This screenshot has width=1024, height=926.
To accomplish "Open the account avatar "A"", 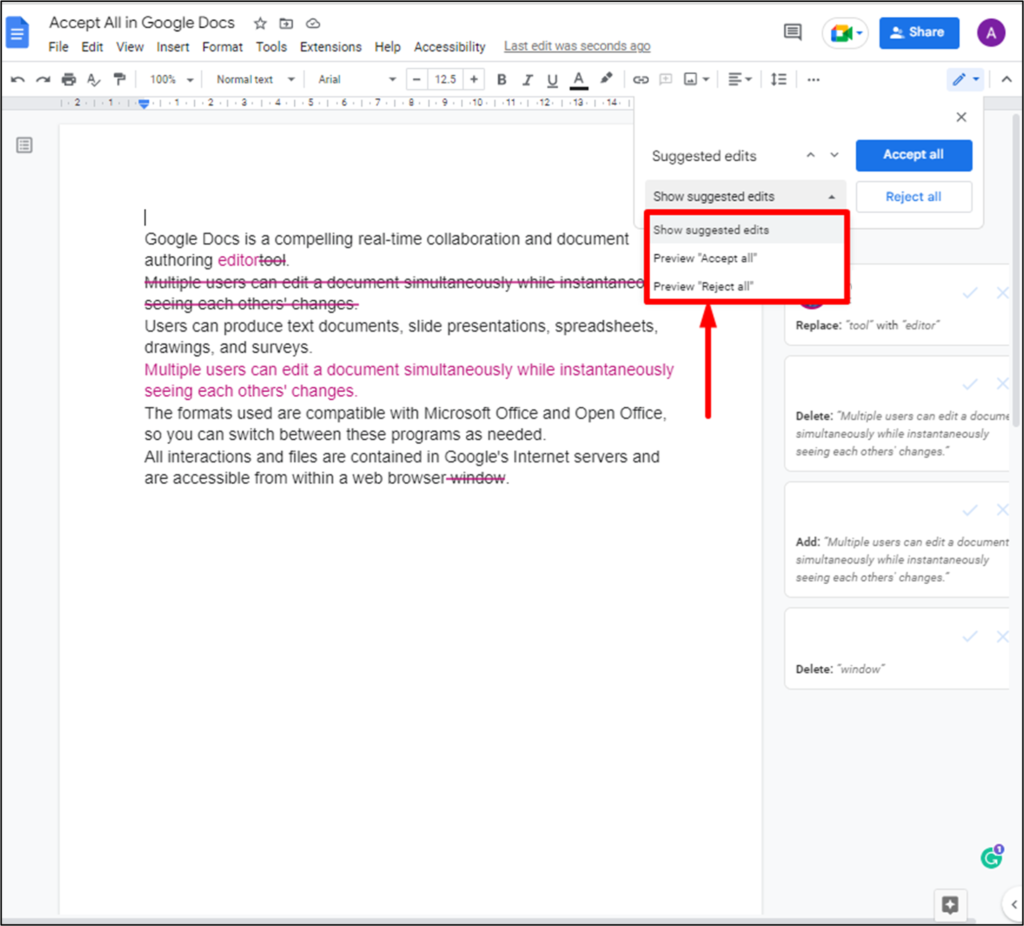I will click(991, 33).
